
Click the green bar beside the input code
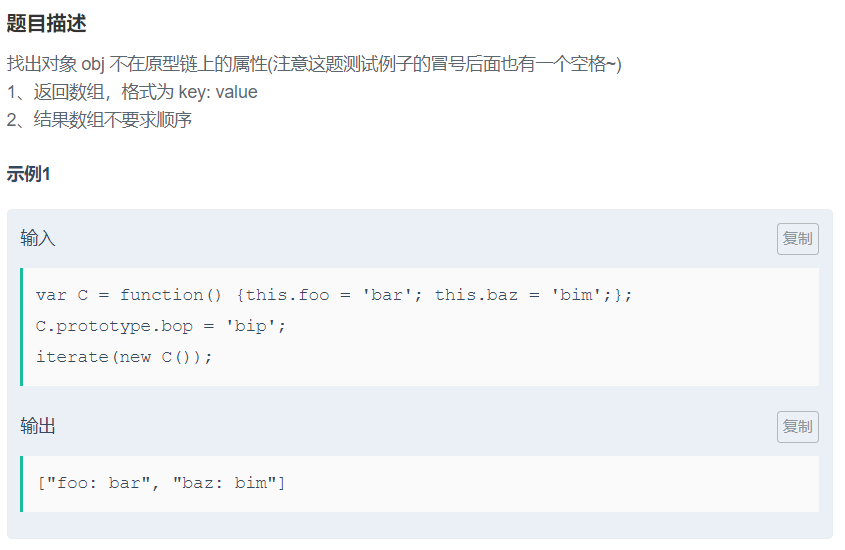(22, 327)
